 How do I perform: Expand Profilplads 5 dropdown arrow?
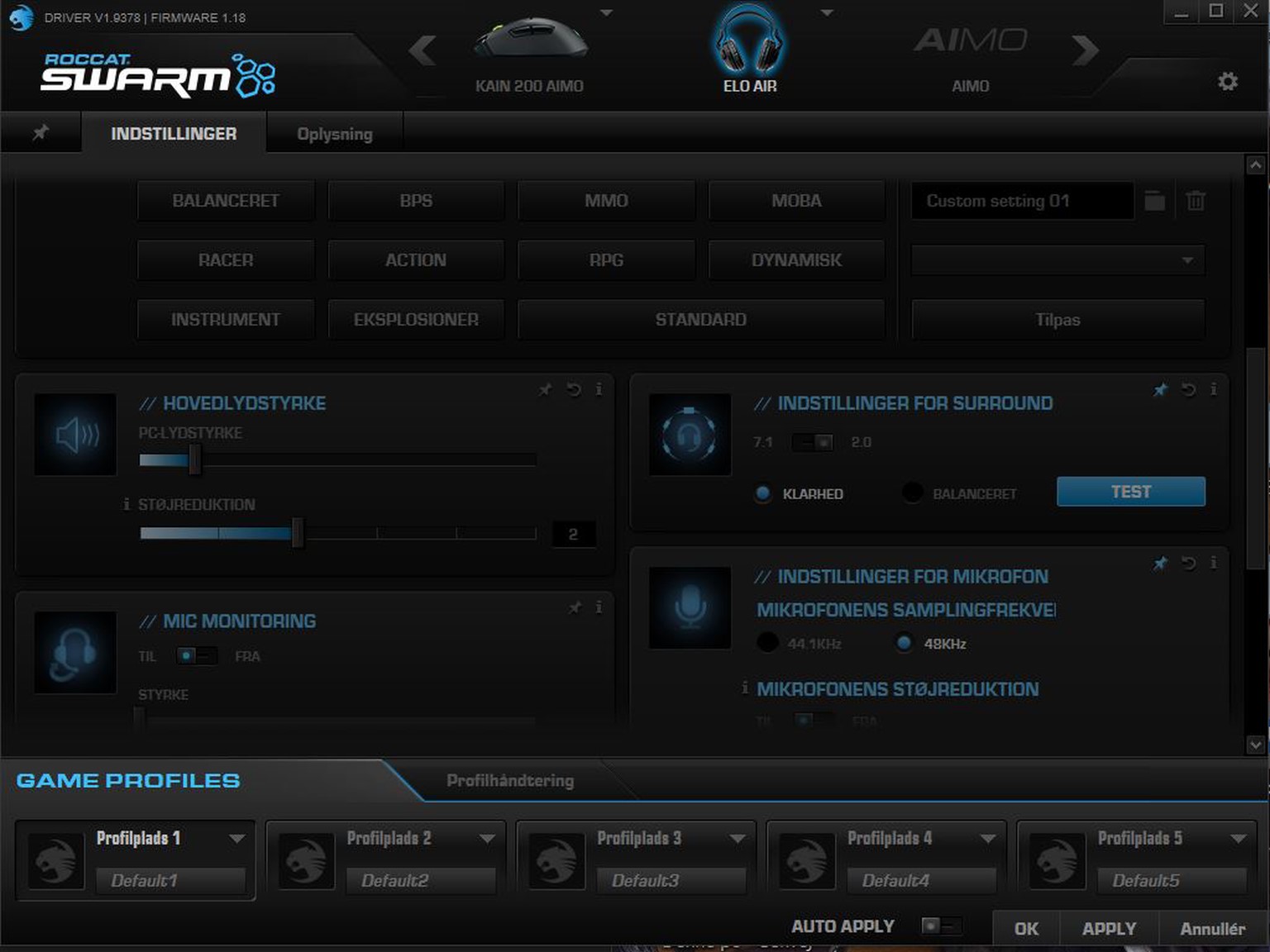tap(1239, 838)
